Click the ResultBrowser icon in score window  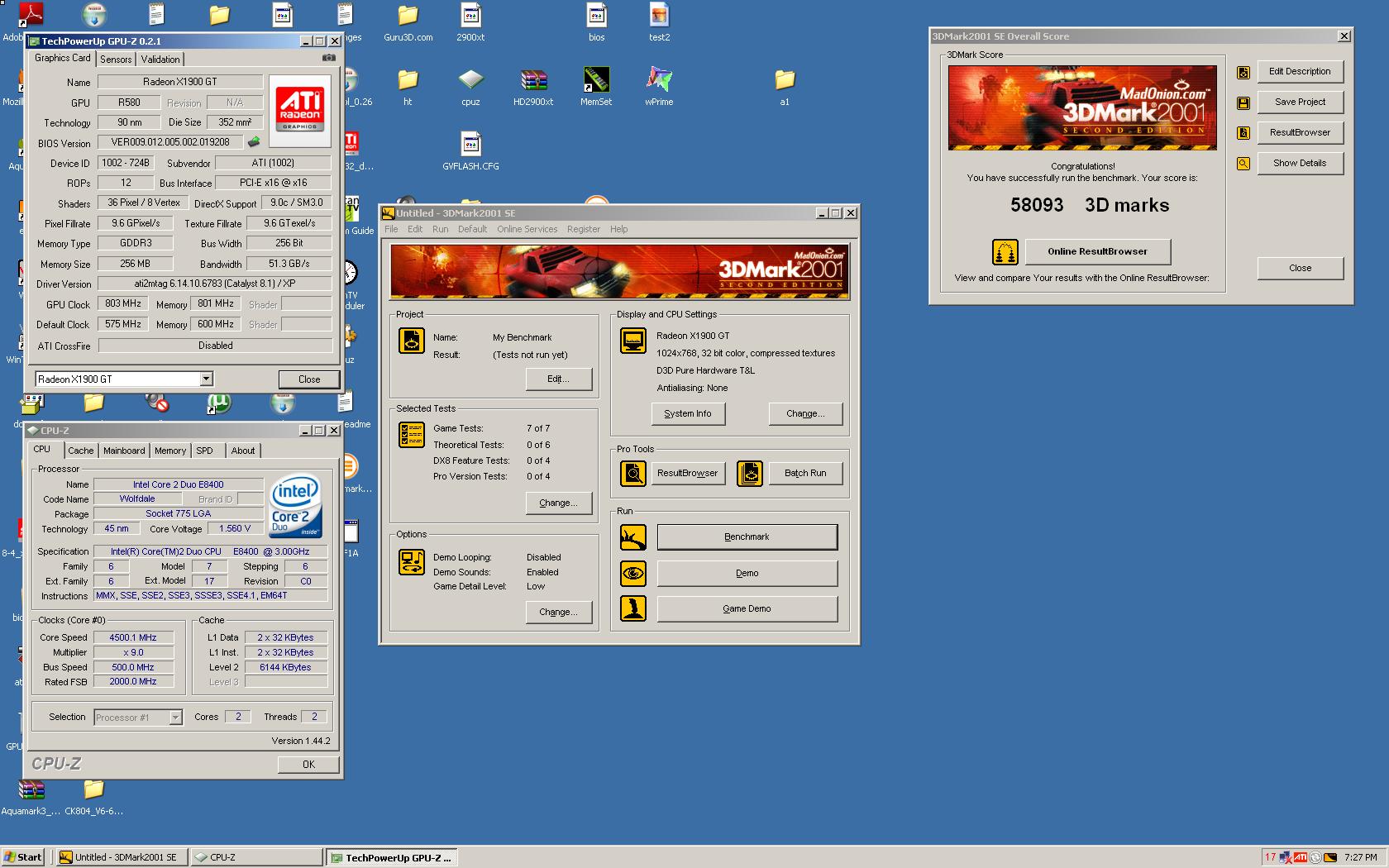click(1243, 133)
